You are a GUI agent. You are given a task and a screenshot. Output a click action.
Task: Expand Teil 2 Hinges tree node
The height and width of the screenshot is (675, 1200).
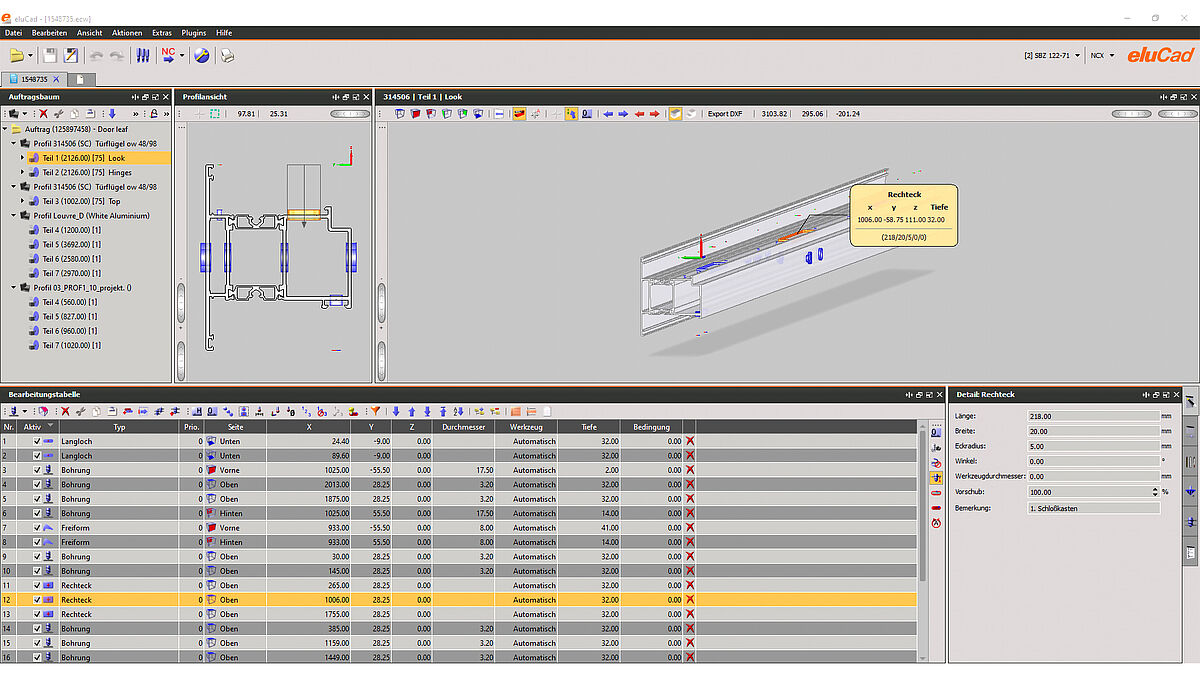click(22, 172)
